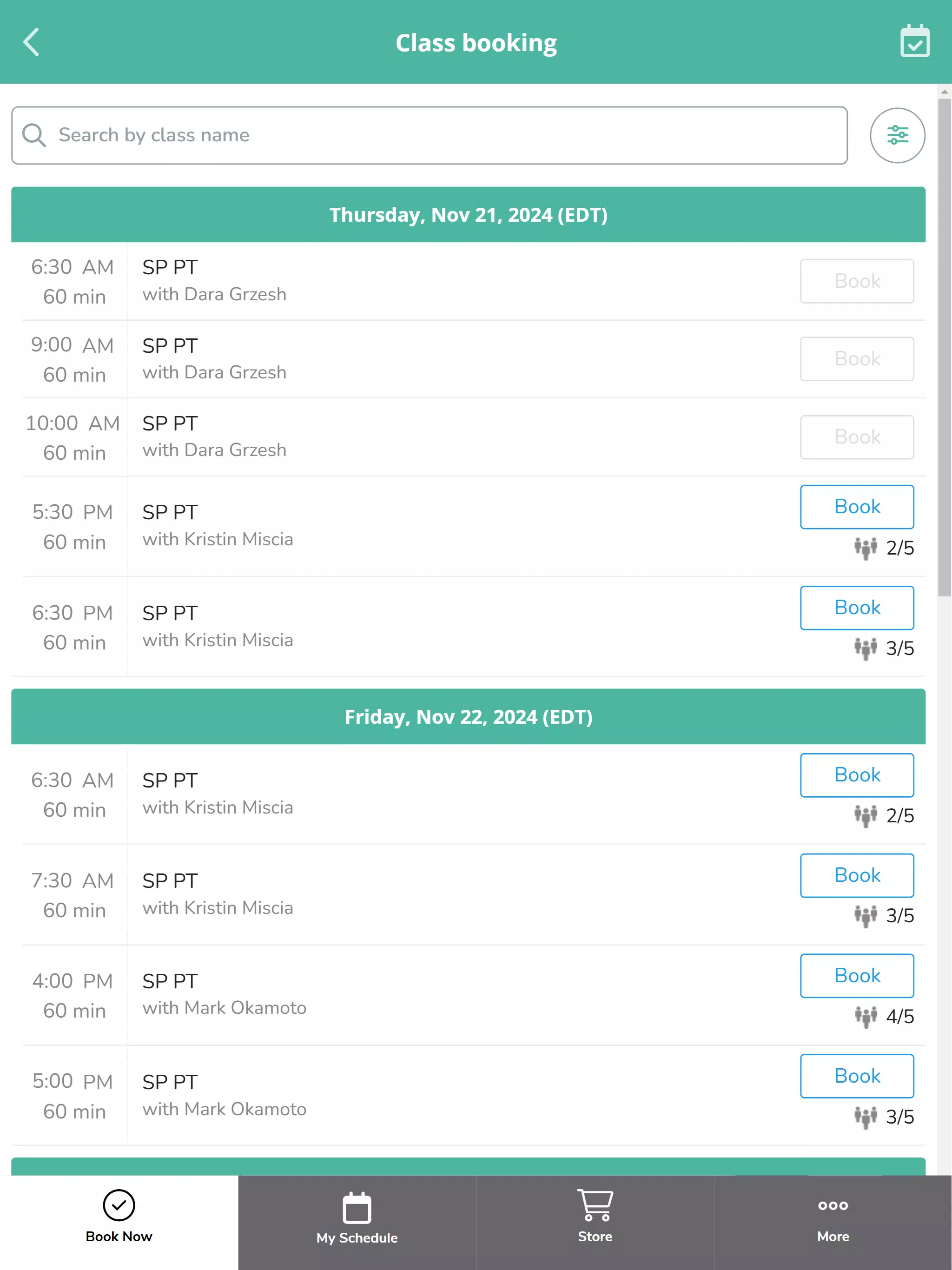
Task: Tap the More dots icon
Action: 833,1205
